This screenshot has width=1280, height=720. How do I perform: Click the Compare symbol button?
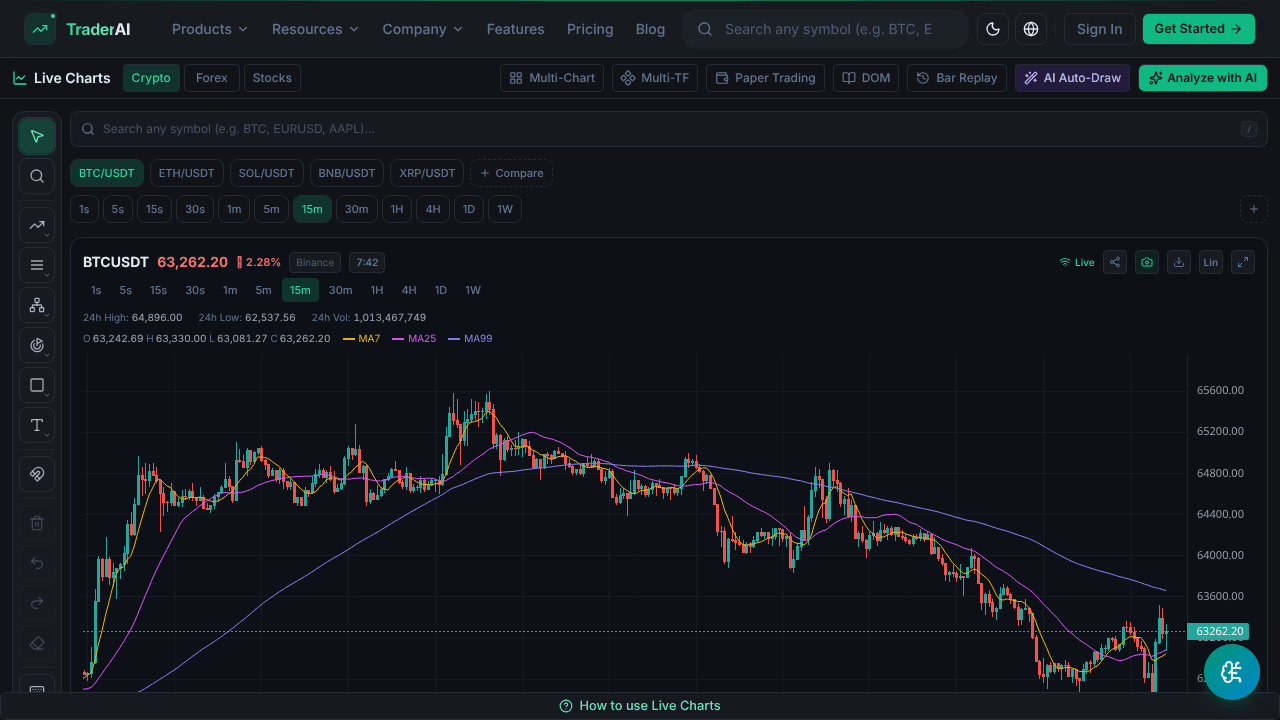(x=511, y=173)
